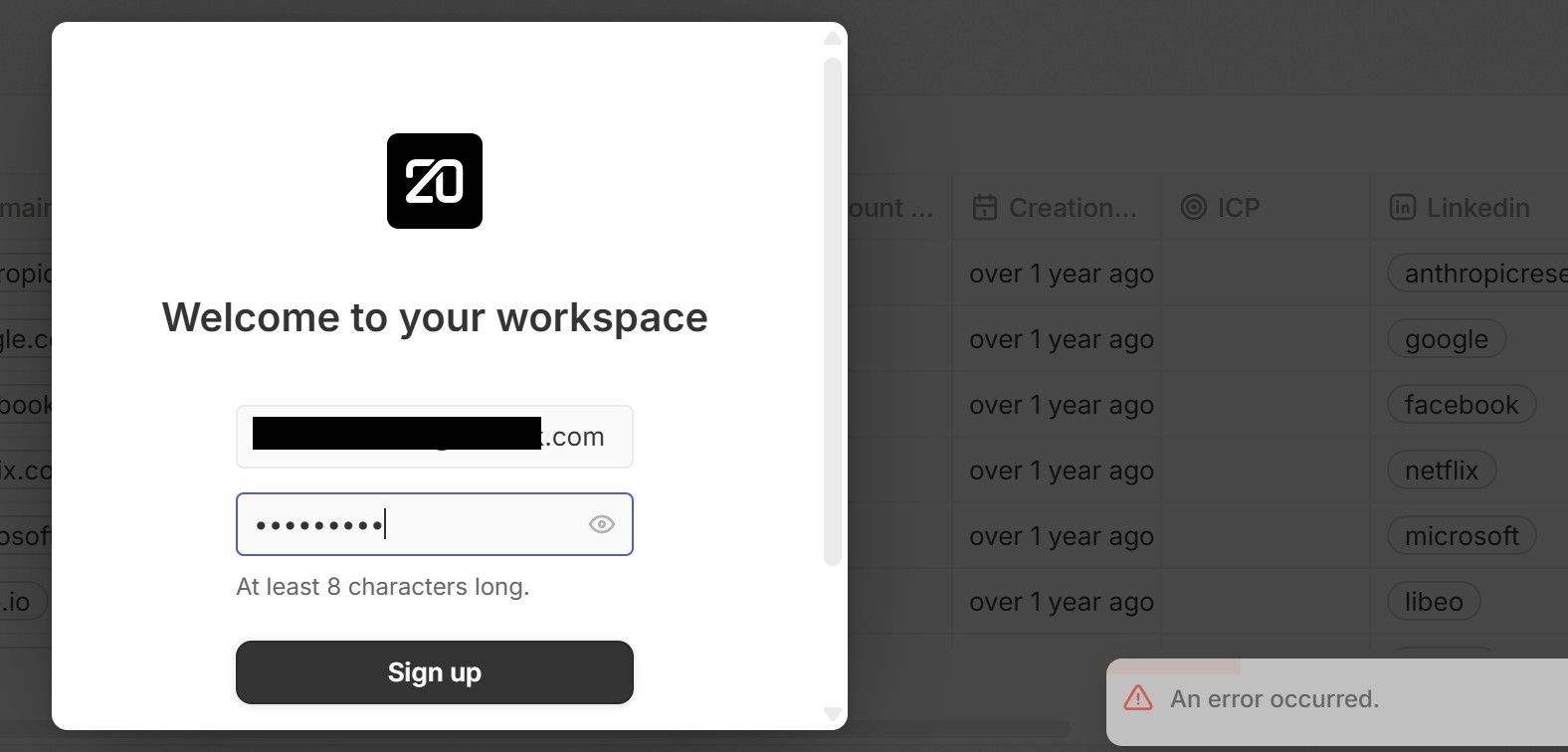Click the LinkedIn icon in column header

[1402, 208]
